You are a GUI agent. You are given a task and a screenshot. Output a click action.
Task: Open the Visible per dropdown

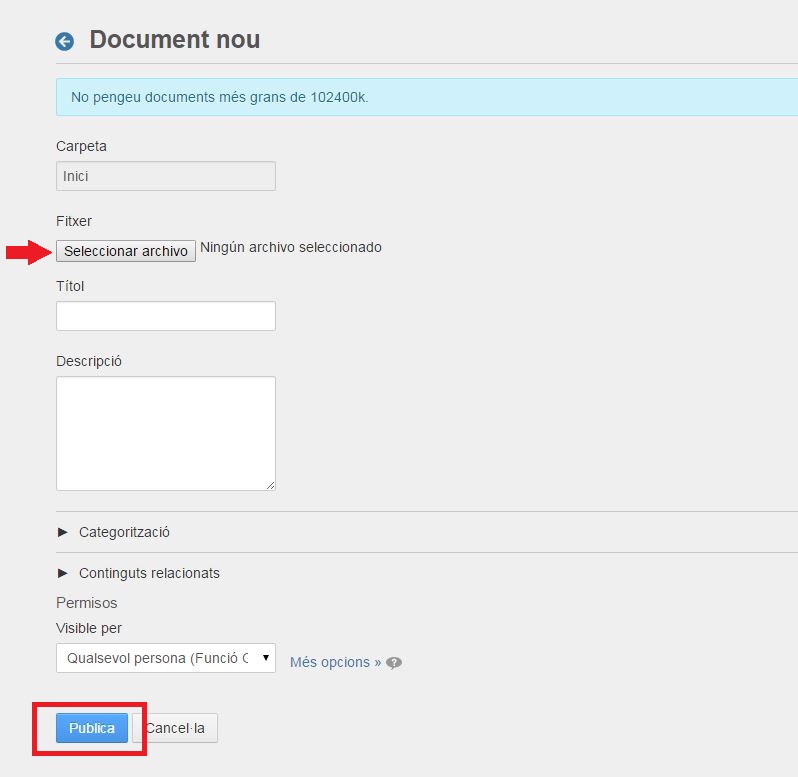point(166,658)
